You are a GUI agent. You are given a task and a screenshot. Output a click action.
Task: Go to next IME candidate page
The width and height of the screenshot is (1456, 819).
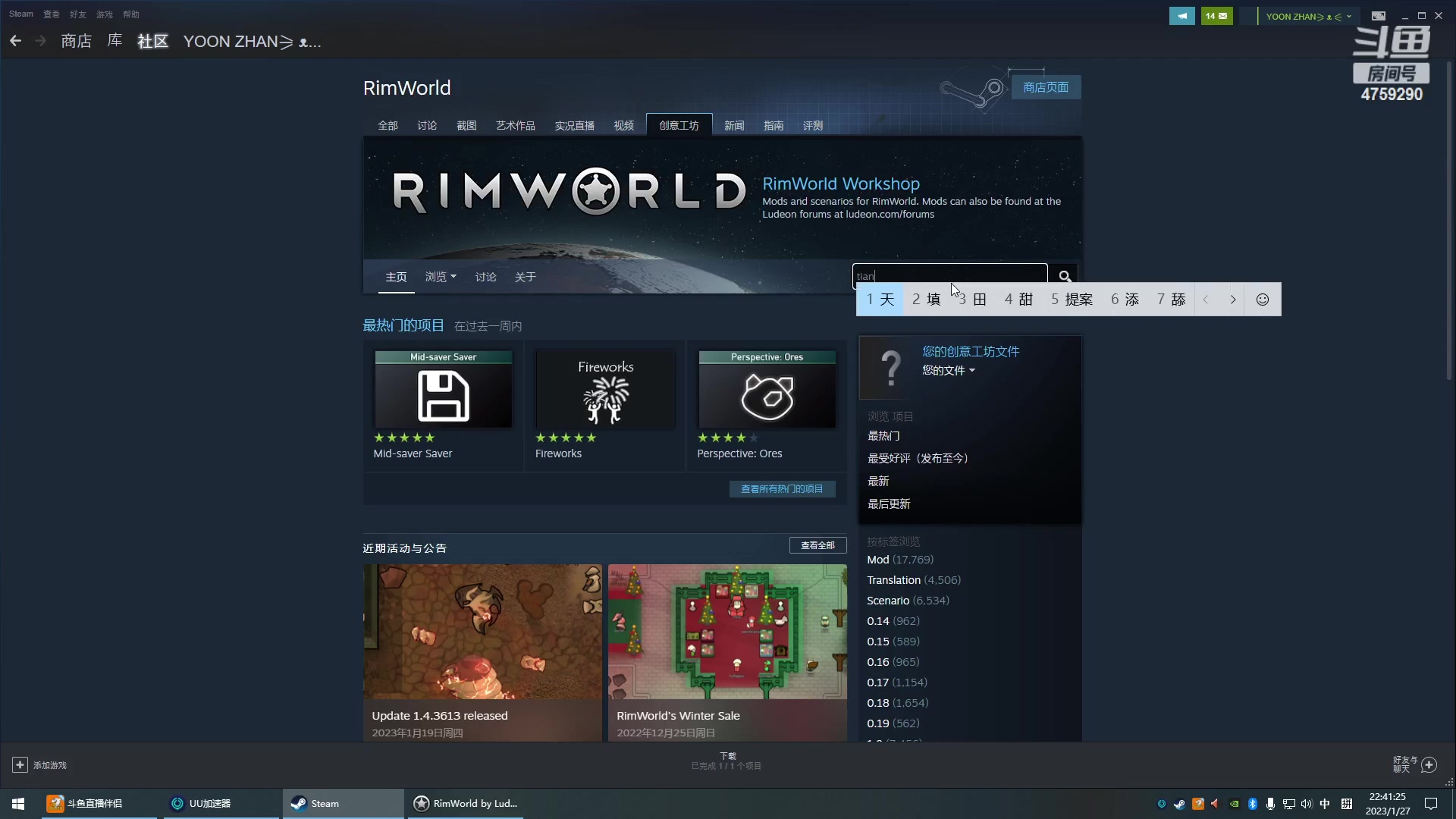click(1233, 300)
